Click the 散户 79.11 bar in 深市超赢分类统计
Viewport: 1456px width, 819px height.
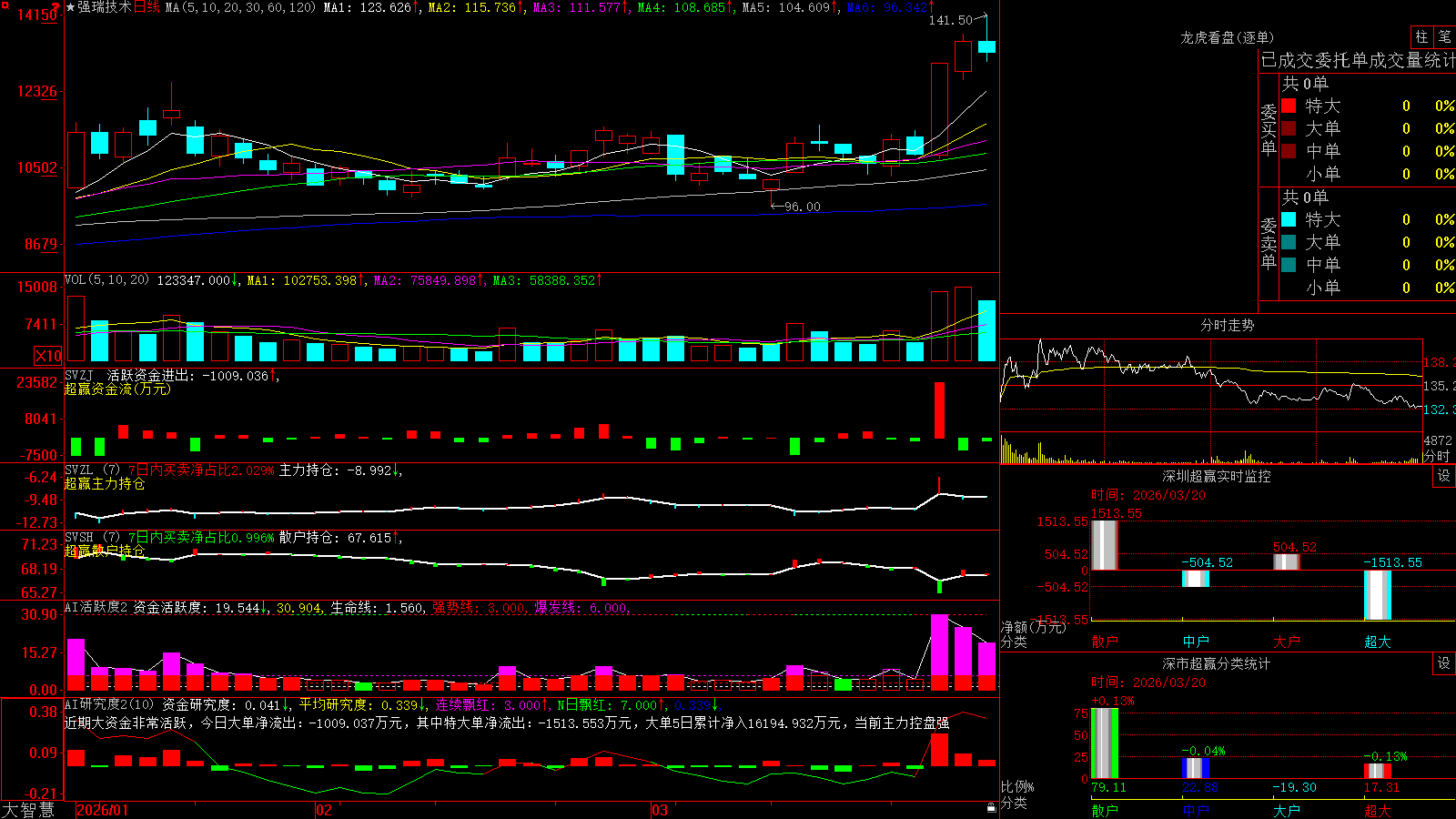1104,743
